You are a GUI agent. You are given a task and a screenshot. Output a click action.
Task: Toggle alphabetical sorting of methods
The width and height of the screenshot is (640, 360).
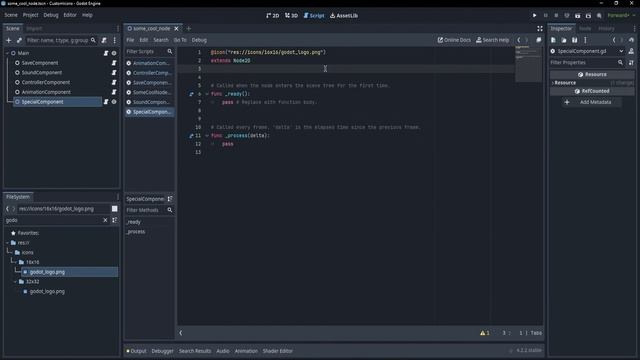[x=170, y=199]
